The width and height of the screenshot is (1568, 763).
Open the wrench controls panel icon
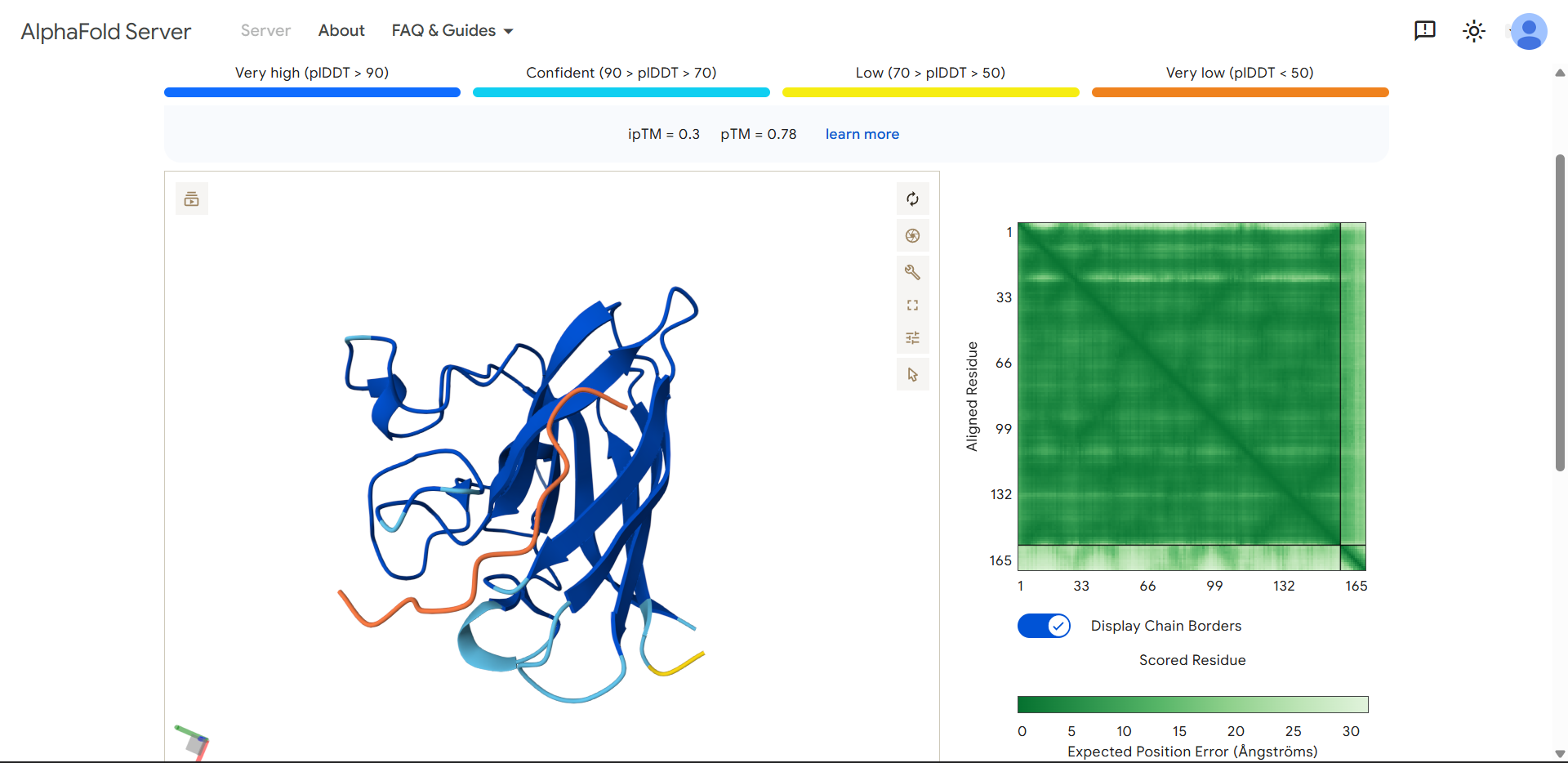coord(912,272)
